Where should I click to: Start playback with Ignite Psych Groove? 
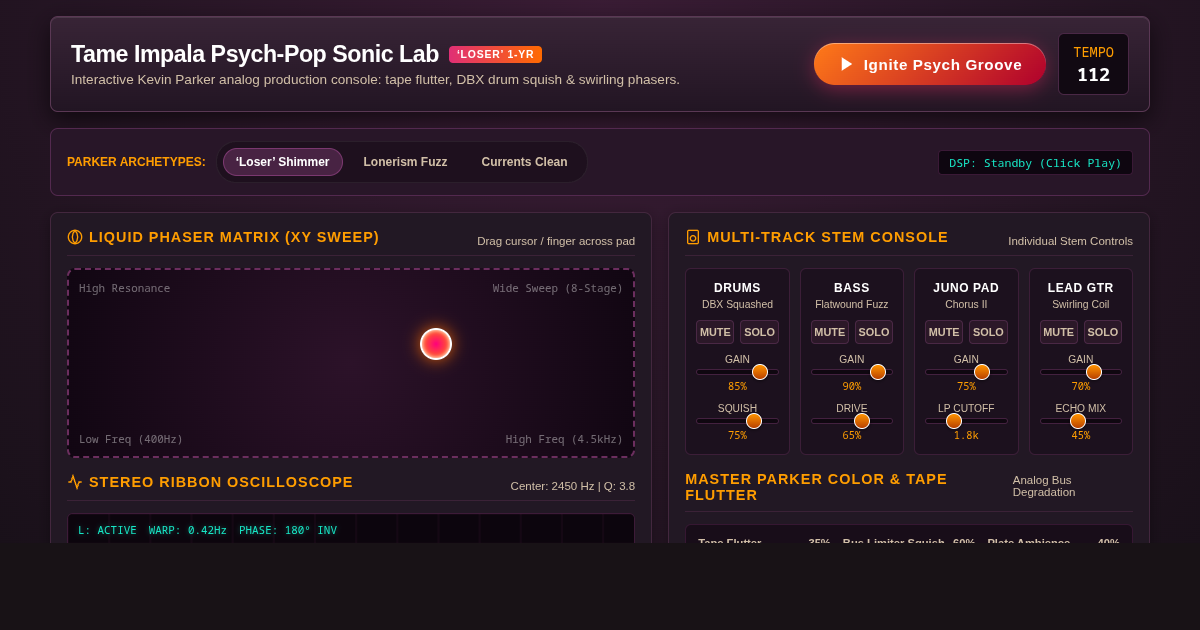930,64
